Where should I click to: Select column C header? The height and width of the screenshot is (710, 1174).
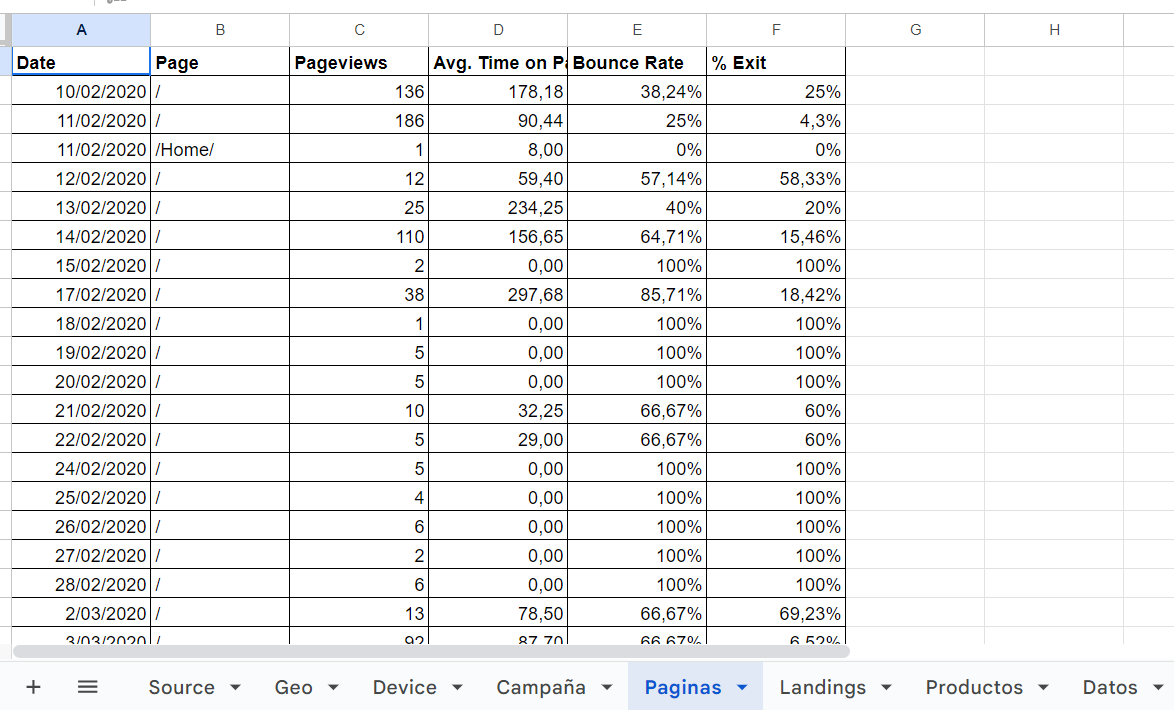click(x=359, y=30)
